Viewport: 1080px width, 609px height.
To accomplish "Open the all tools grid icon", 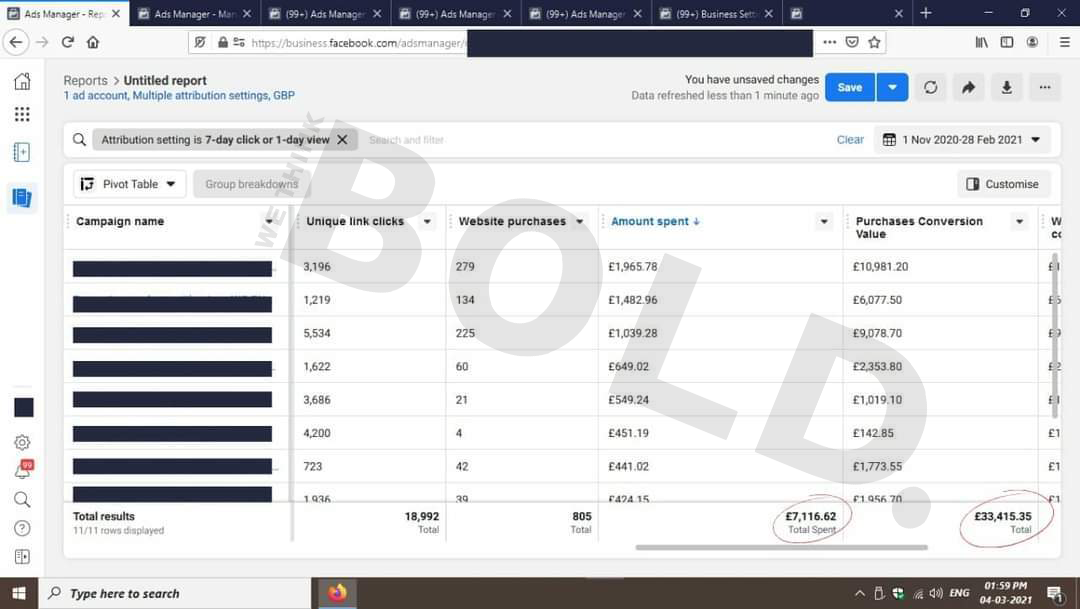I will tap(22, 114).
